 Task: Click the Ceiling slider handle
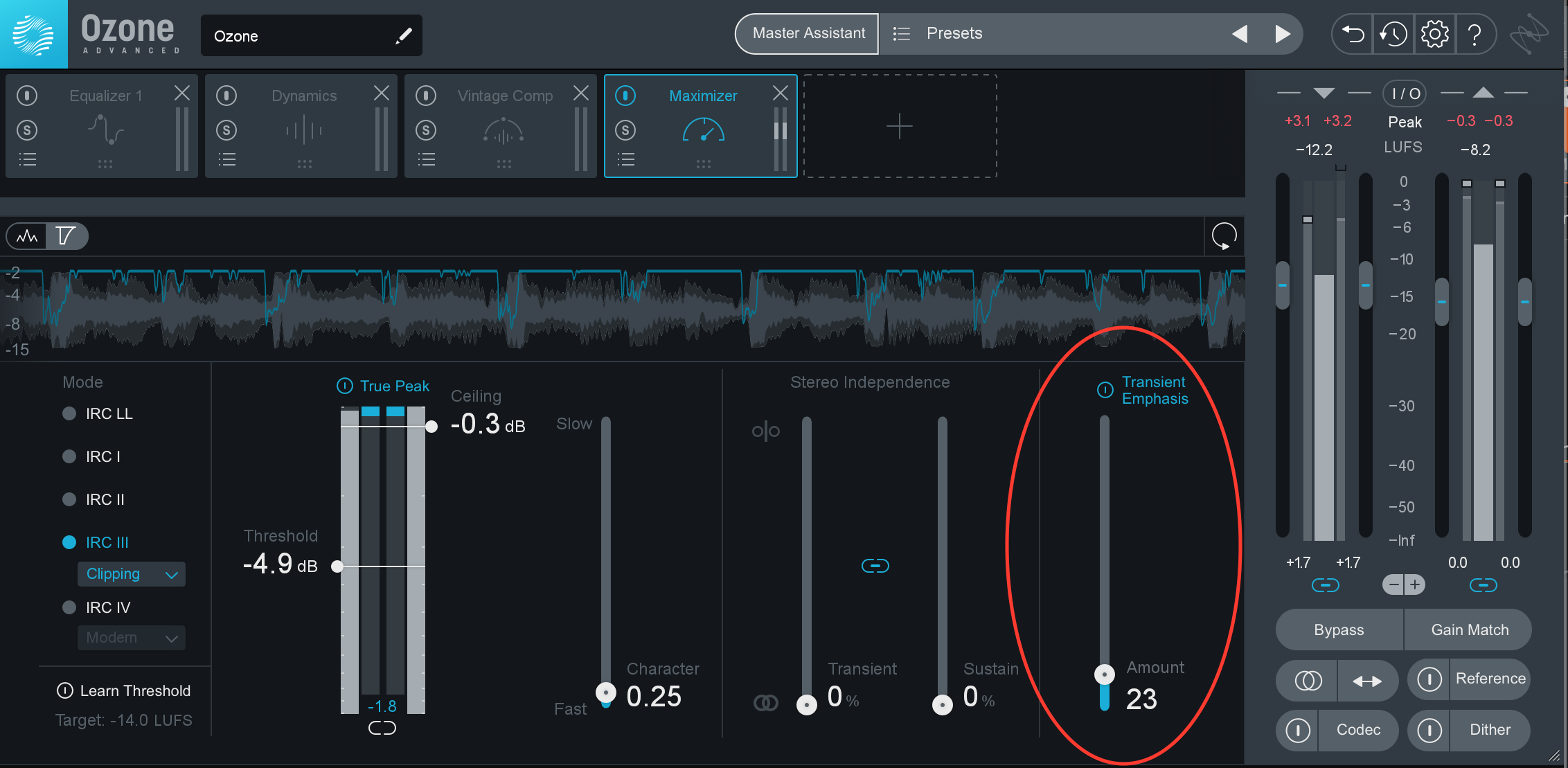coord(431,427)
